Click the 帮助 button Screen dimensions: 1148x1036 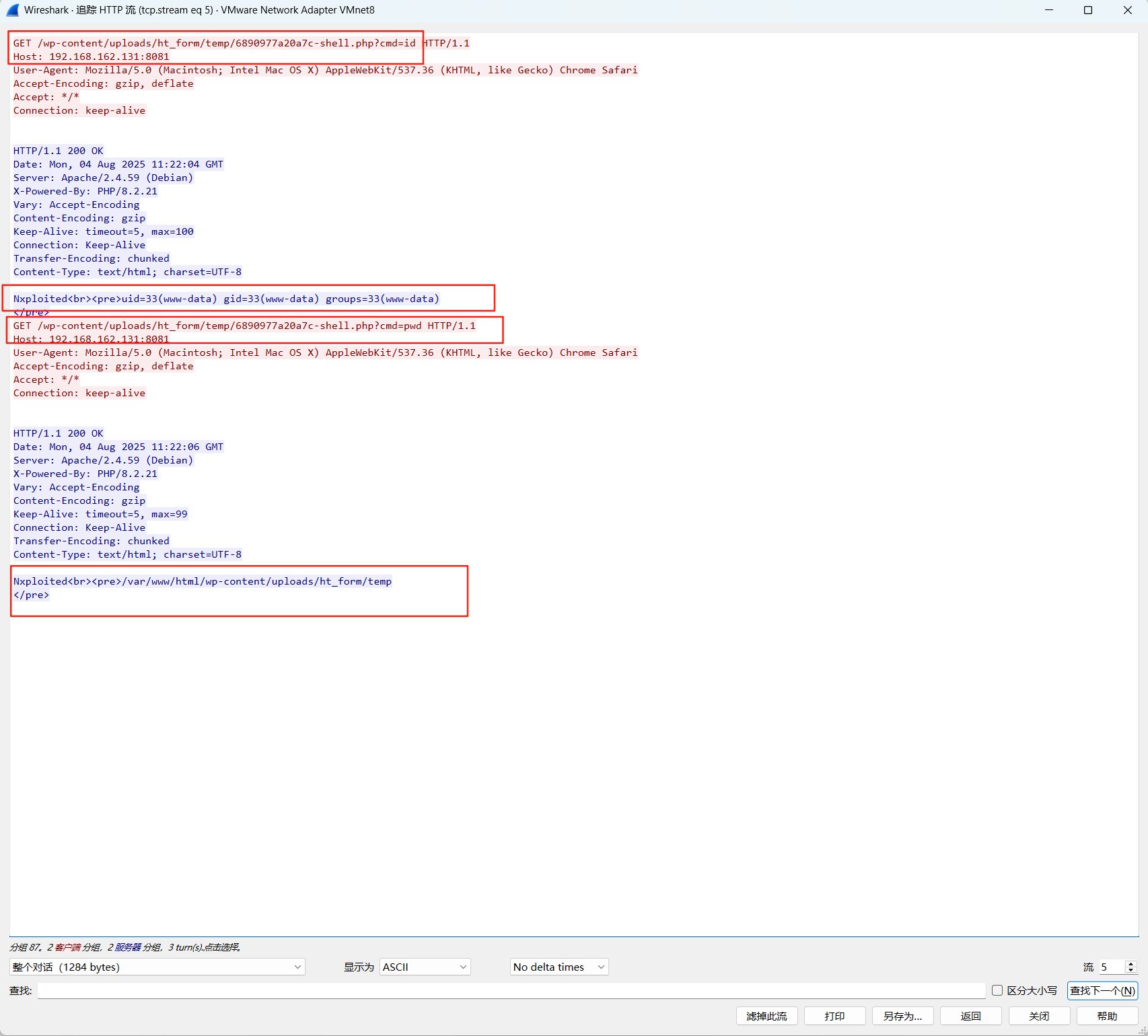[x=1106, y=1016]
